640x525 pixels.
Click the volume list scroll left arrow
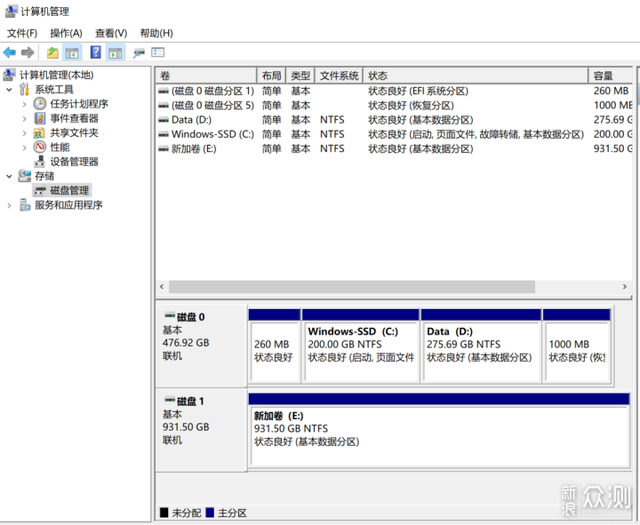162,287
